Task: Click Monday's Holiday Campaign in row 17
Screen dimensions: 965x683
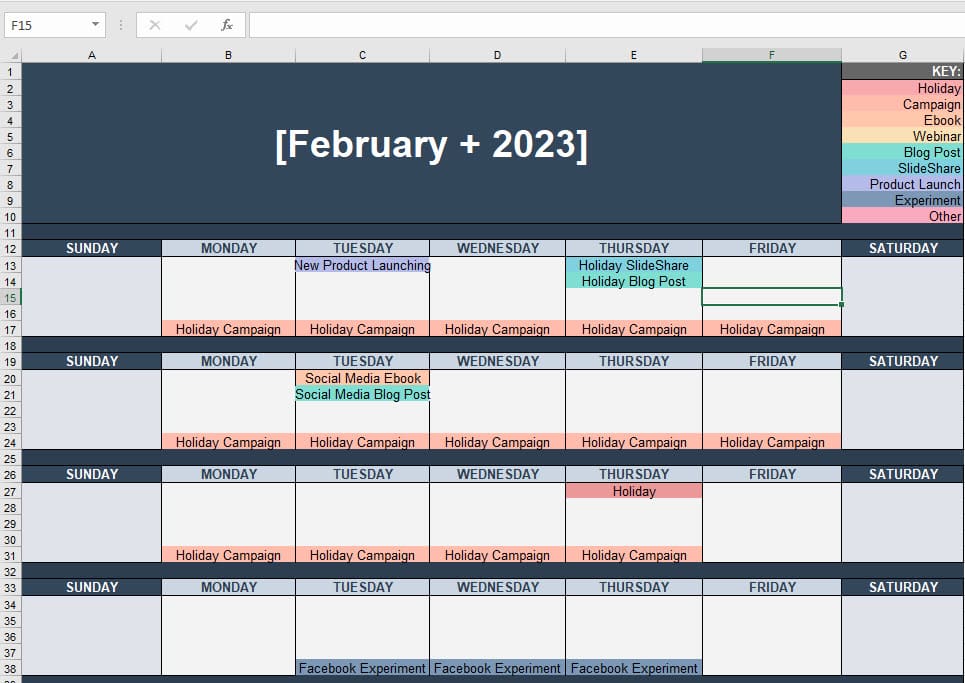Action: click(x=228, y=329)
